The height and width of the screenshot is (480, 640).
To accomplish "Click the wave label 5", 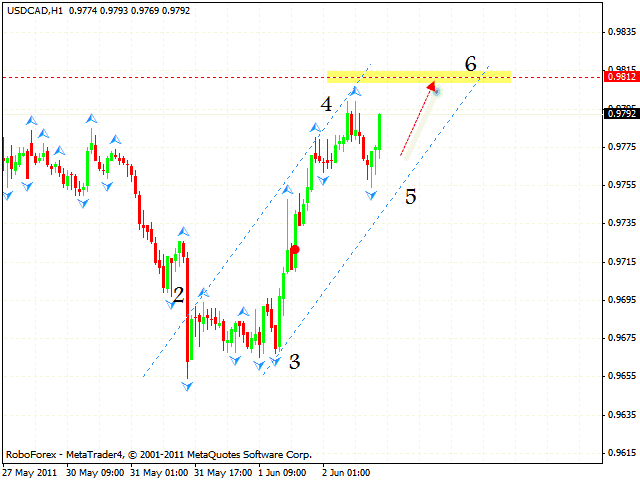I will click(410, 196).
